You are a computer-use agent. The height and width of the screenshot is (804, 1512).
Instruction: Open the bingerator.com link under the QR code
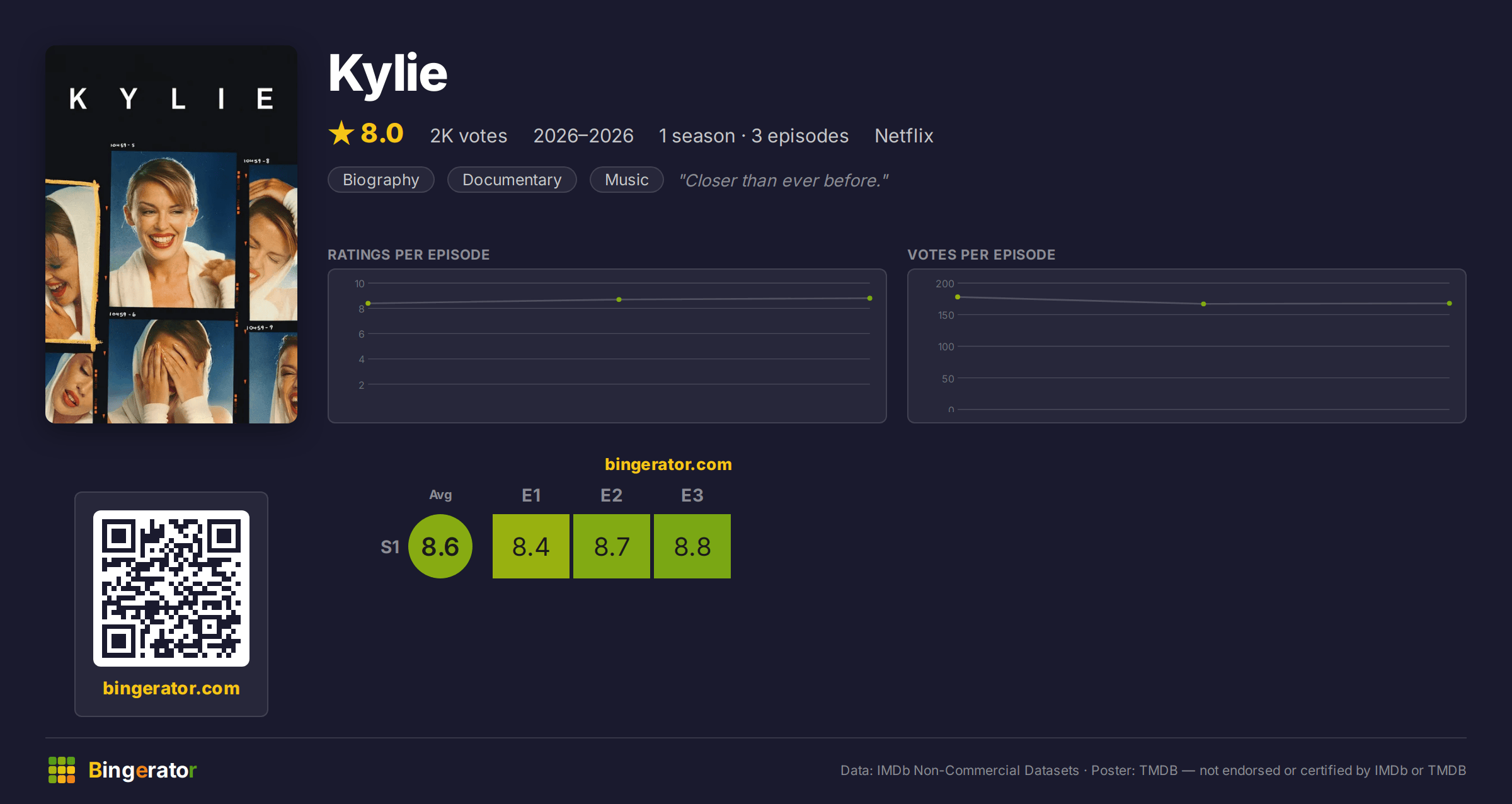[171, 688]
